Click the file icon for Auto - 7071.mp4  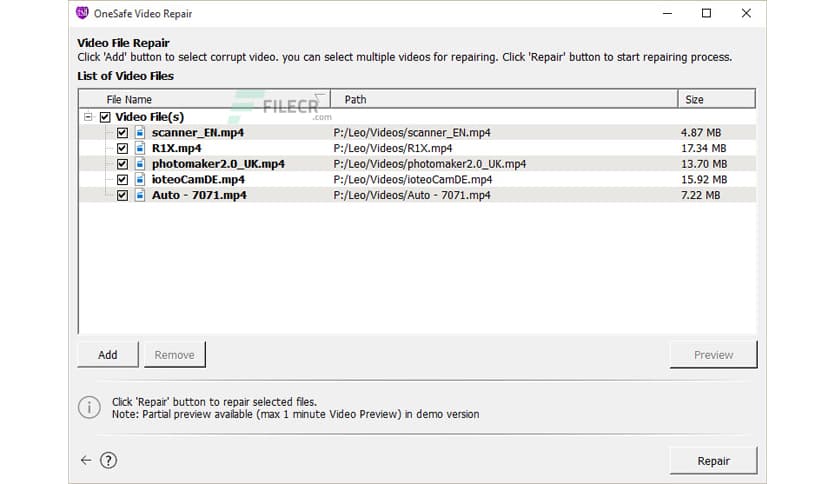coord(140,195)
